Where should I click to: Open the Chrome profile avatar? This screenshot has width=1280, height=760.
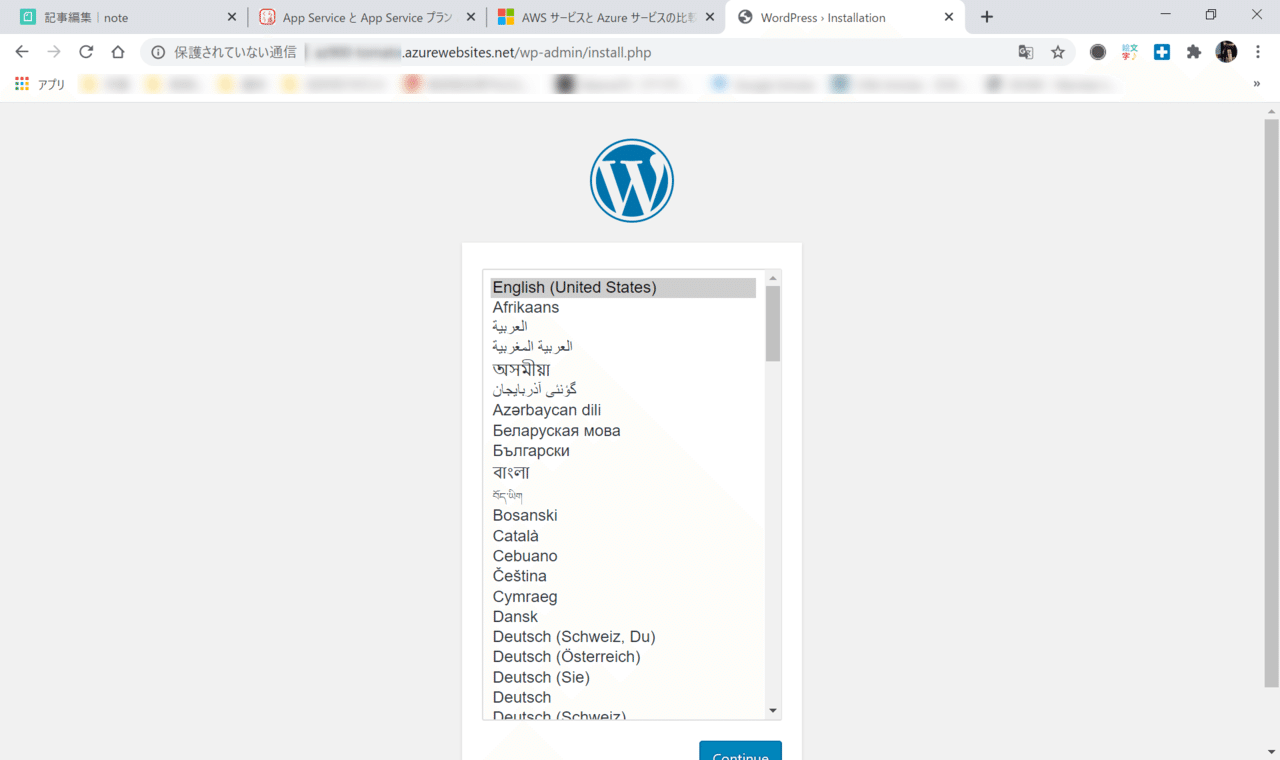click(1226, 52)
